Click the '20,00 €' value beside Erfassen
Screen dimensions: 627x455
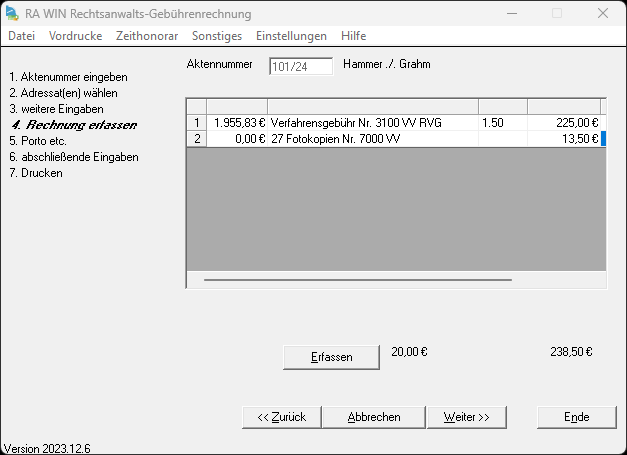[x=409, y=352]
